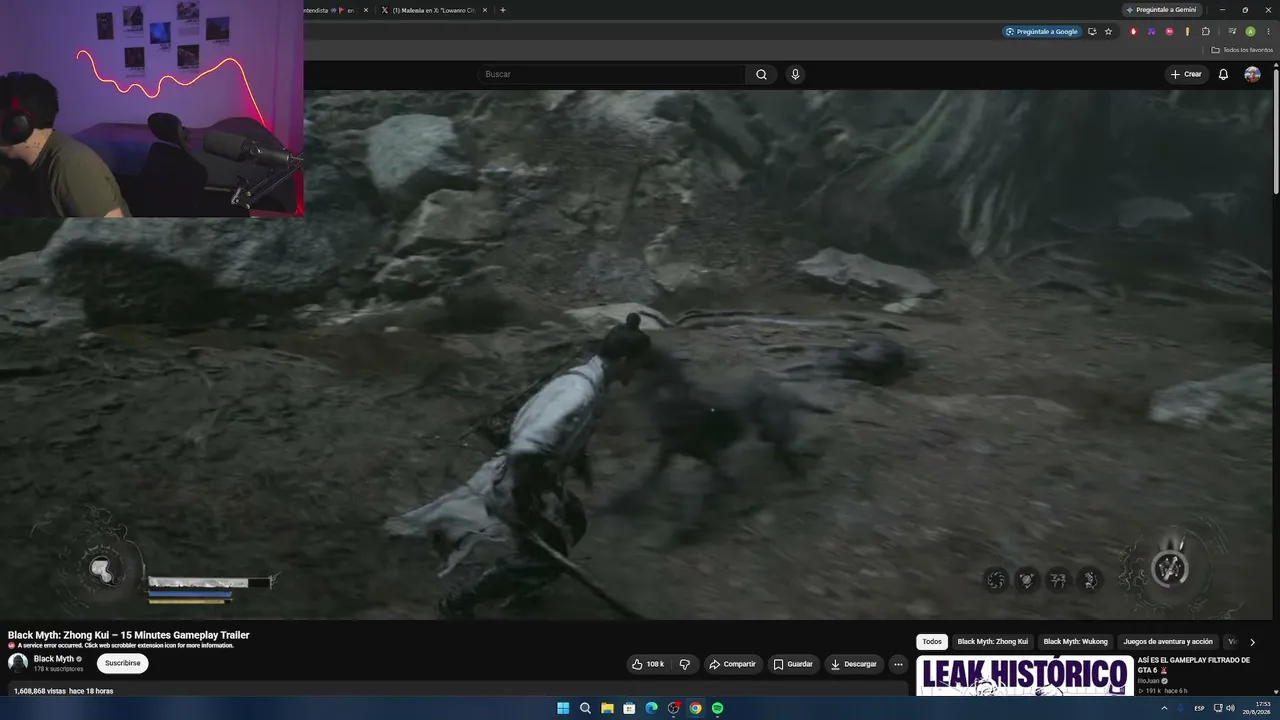Focus the Buscar search field
Image resolution: width=1280 pixels, height=720 pixels.
click(612, 74)
